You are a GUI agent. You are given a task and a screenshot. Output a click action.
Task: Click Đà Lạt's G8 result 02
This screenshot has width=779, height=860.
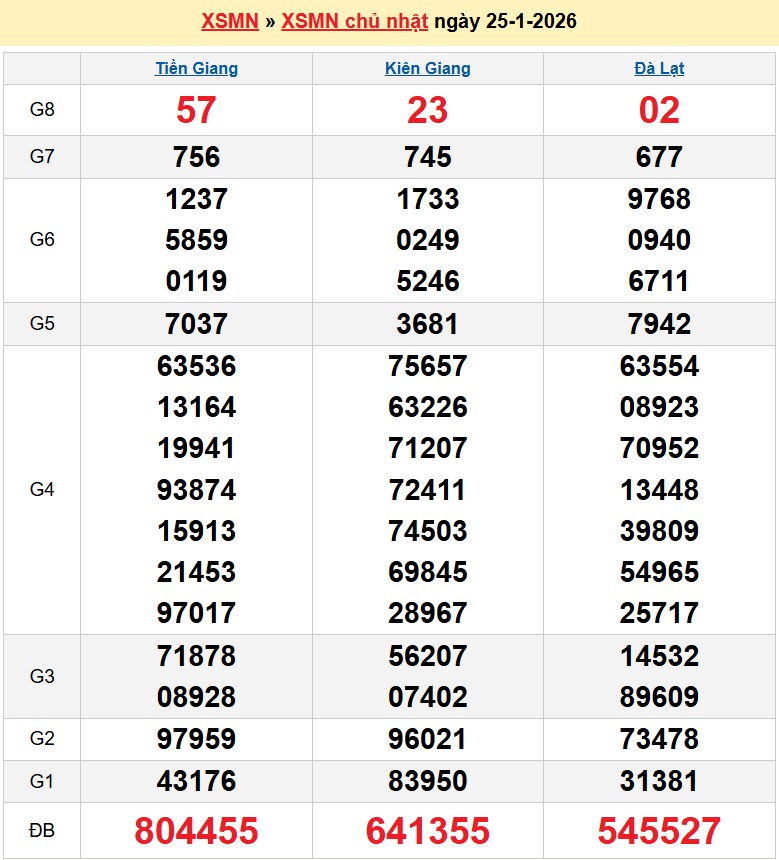[659, 110]
